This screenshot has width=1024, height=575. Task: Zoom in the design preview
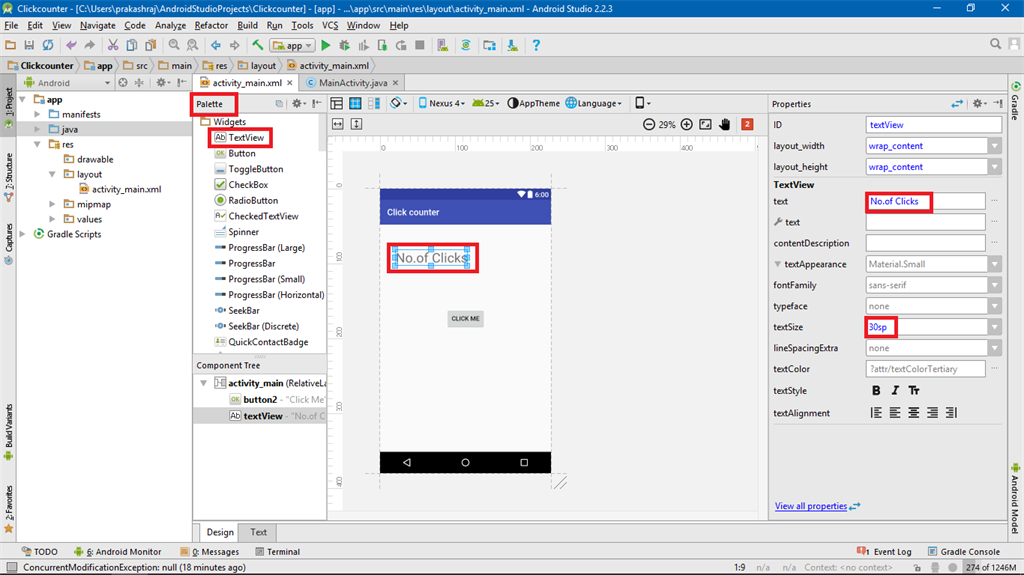tap(686, 124)
